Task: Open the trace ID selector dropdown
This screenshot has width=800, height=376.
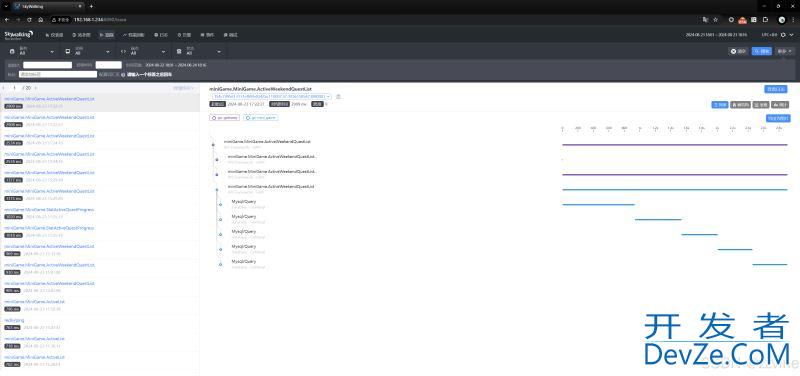Action: coord(271,96)
